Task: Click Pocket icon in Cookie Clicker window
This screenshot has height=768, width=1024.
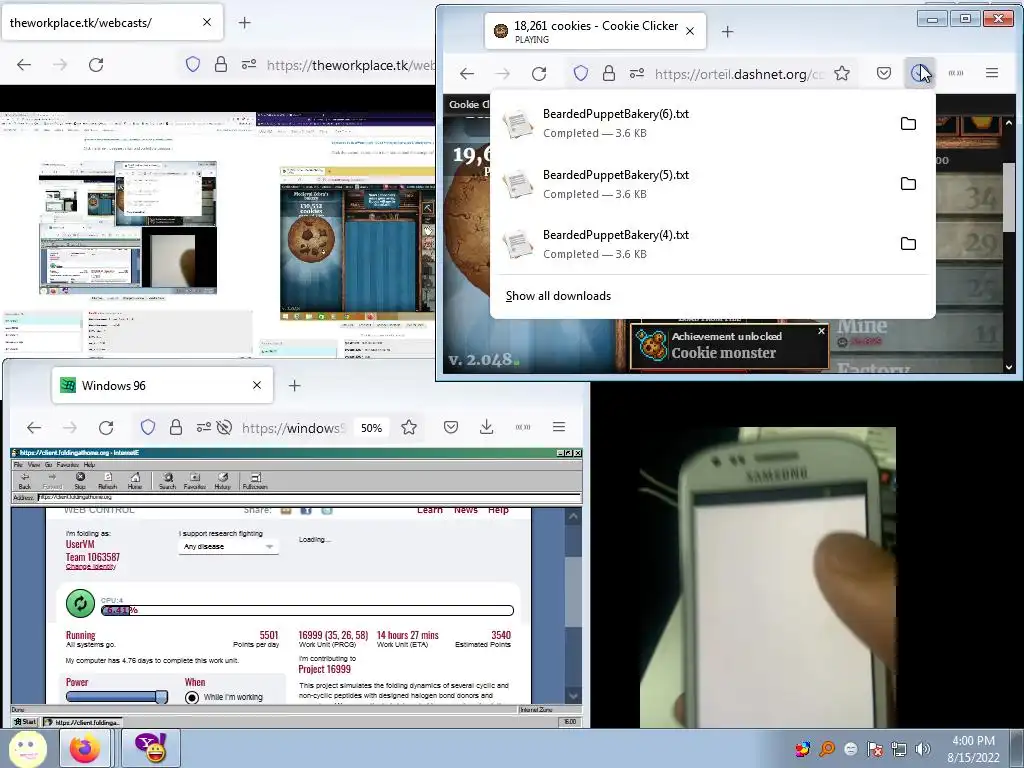Action: 884,73
